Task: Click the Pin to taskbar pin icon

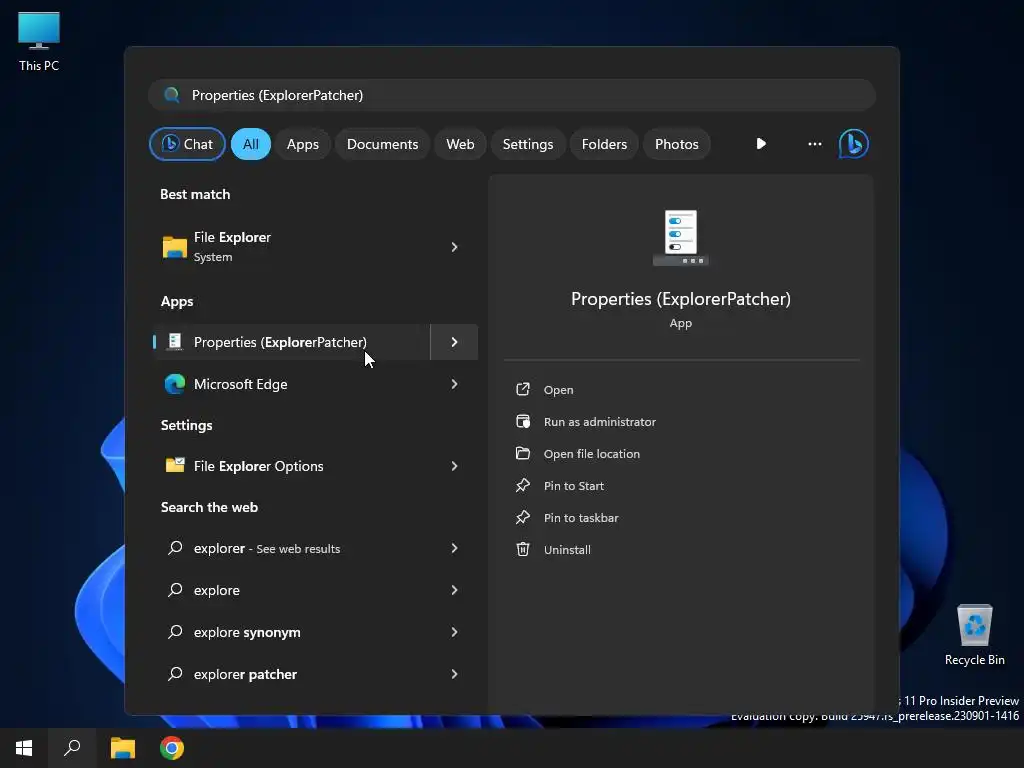Action: [522, 517]
